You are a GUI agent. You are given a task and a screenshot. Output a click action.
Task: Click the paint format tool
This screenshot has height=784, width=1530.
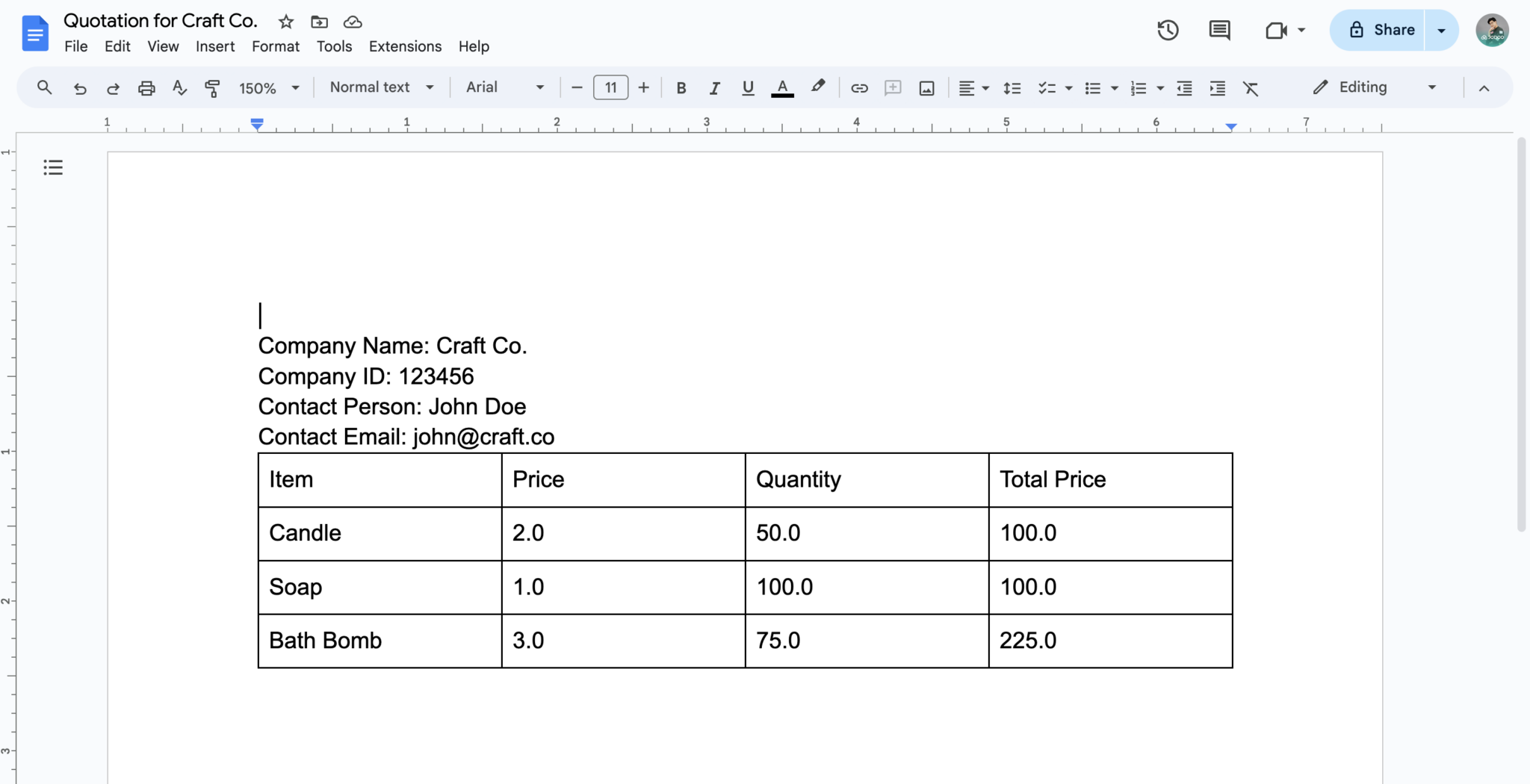pyautogui.click(x=211, y=87)
